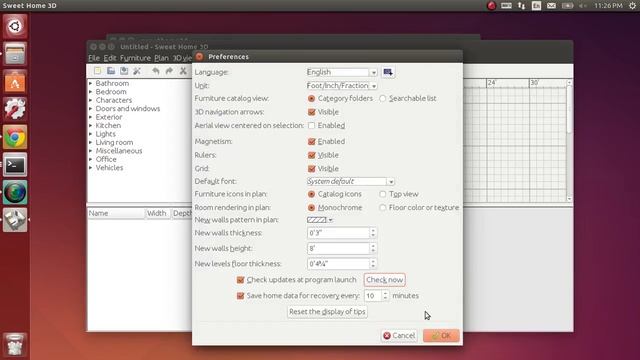The image size is (640, 360).
Task: Expand Doors and windows category
Action: pyautogui.click(x=91, y=109)
